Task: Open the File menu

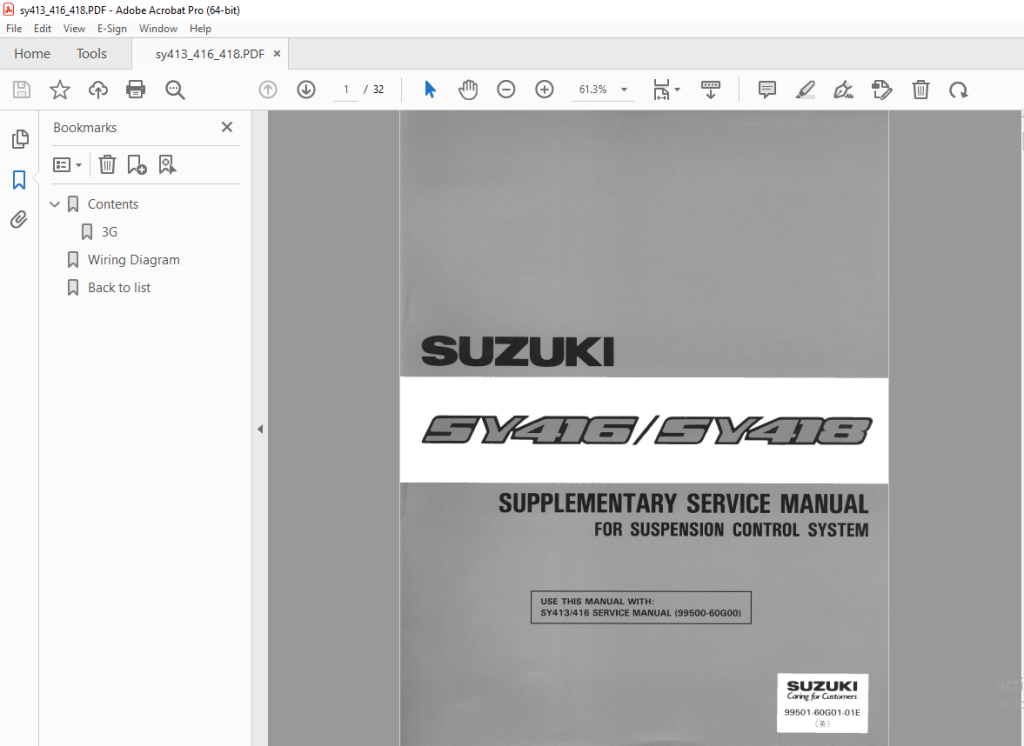Action: 14,29
